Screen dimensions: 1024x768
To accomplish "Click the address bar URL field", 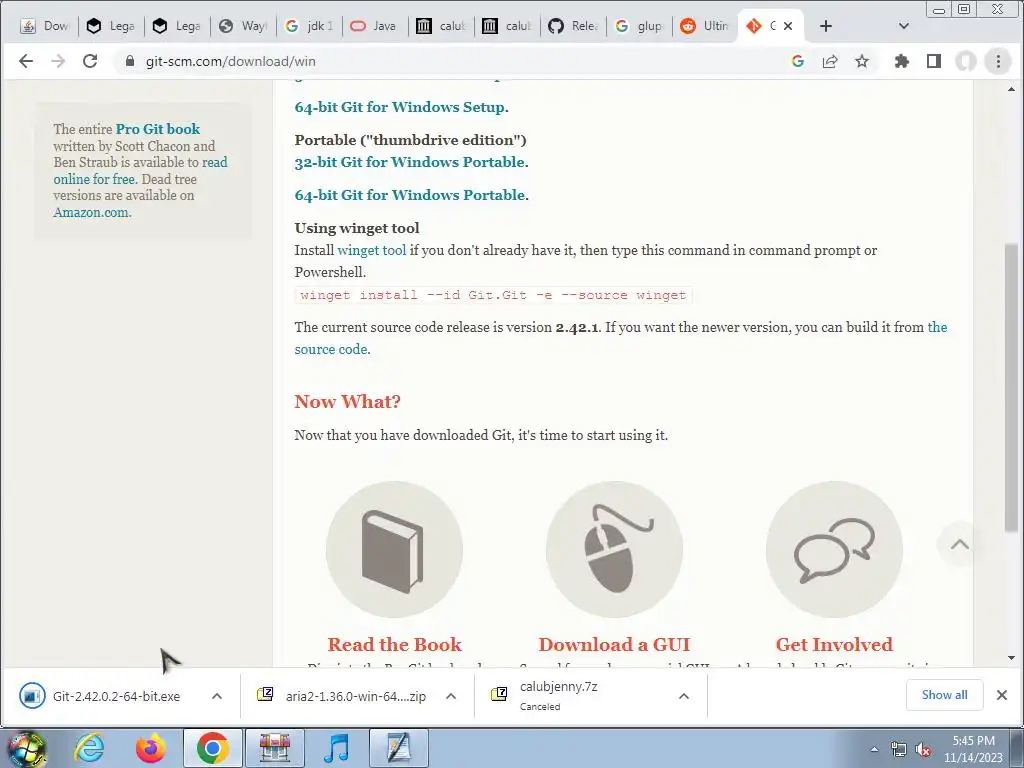I will tap(457, 61).
